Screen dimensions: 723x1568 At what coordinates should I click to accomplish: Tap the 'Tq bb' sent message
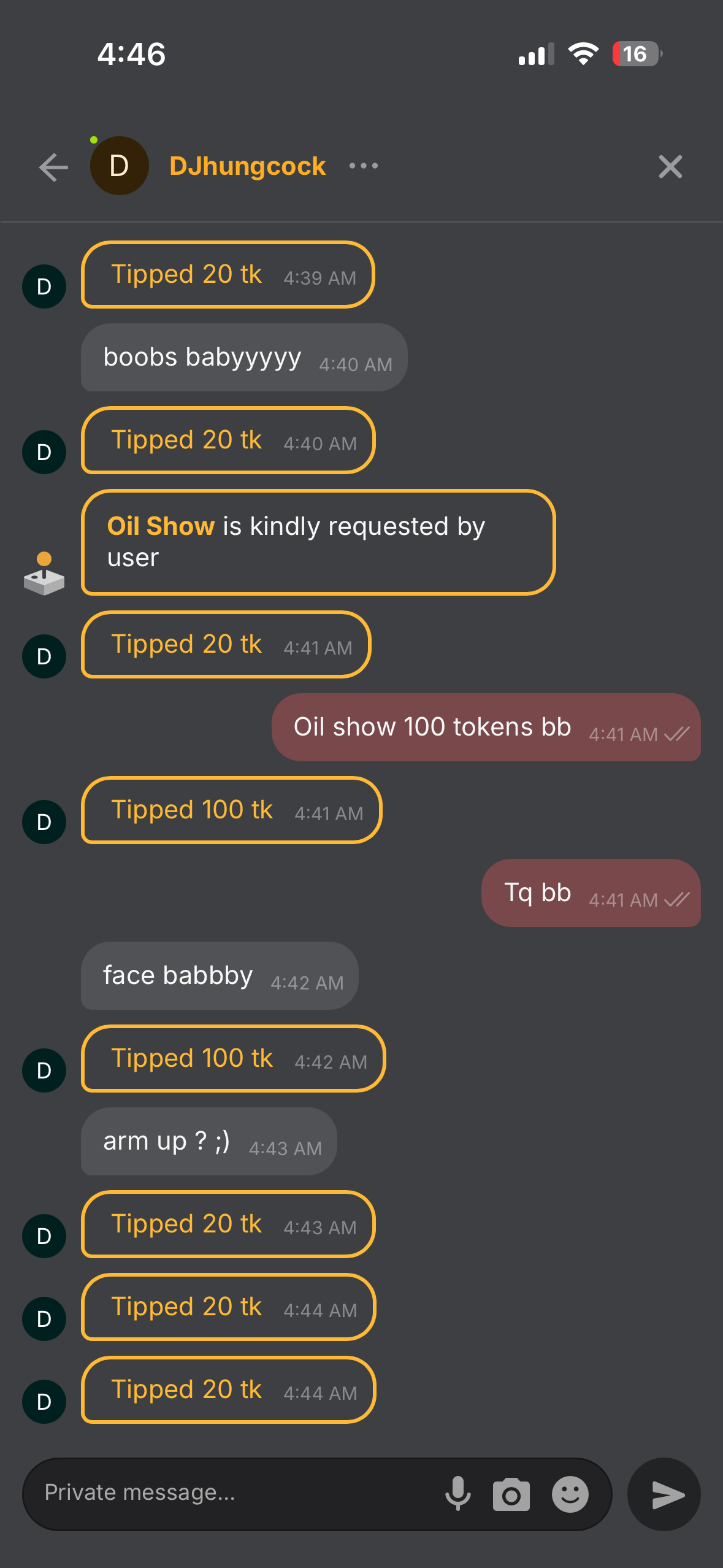coord(591,893)
